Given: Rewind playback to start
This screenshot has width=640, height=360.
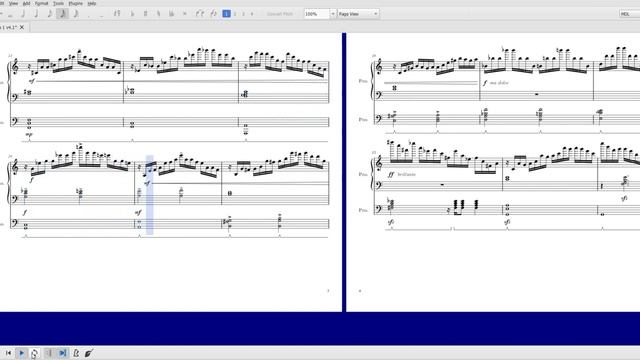Looking at the screenshot, I should (x=8, y=353).
